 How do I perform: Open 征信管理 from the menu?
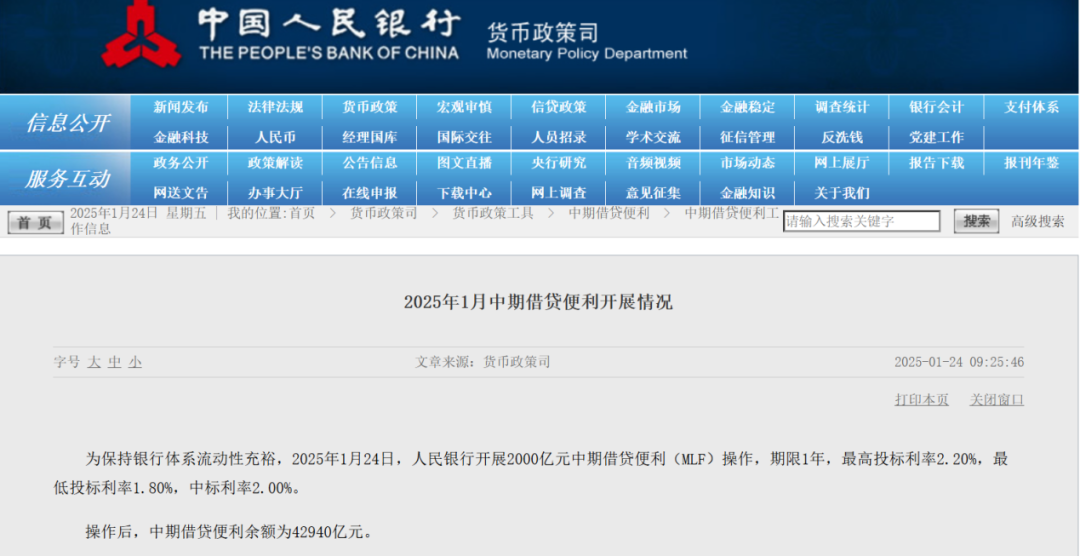(x=747, y=137)
